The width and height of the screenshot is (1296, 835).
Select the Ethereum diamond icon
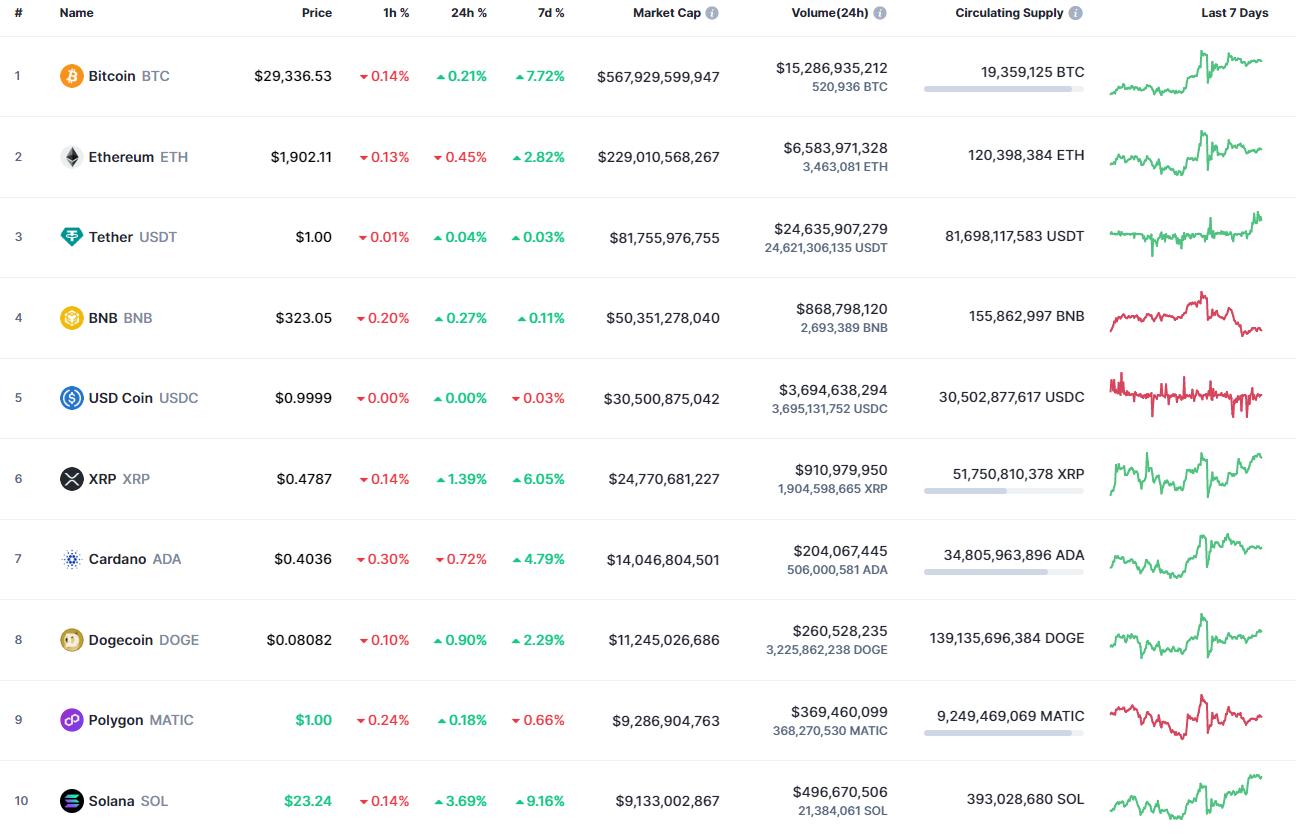point(70,156)
